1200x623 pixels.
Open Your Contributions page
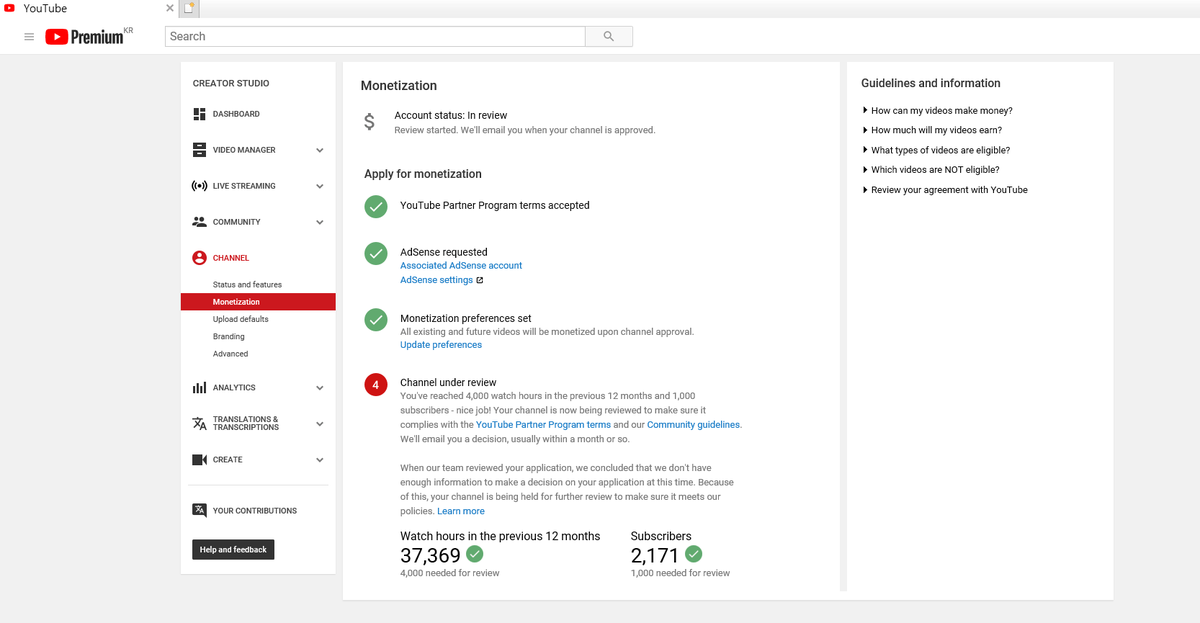[255, 511]
